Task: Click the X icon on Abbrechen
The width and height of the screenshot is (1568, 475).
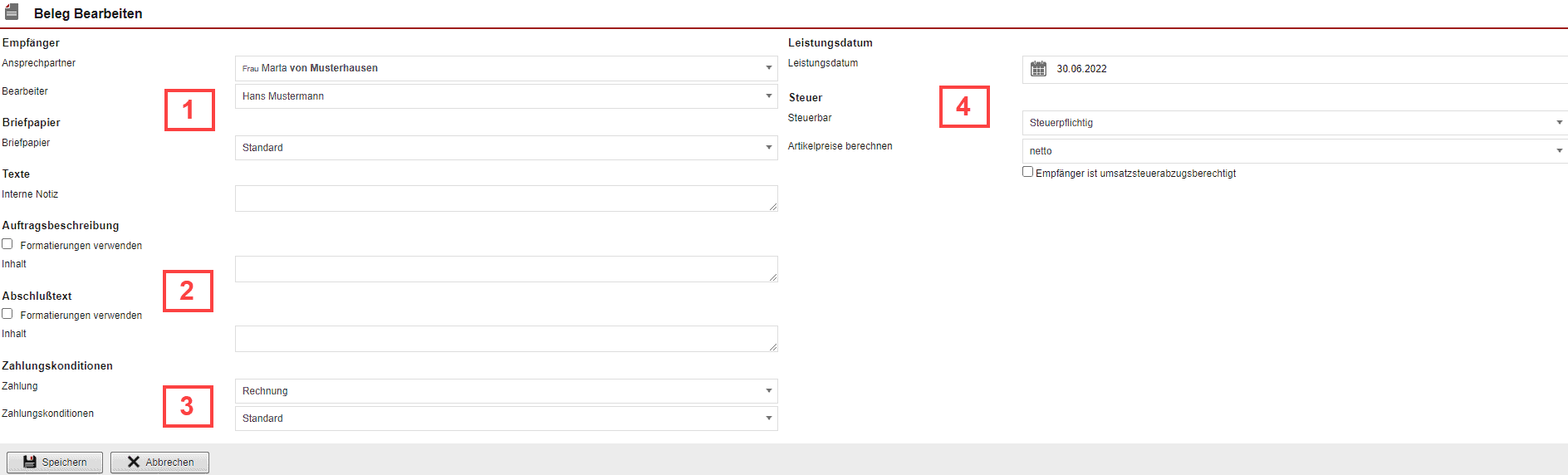Action: pyautogui.click(x=133, y=462)
